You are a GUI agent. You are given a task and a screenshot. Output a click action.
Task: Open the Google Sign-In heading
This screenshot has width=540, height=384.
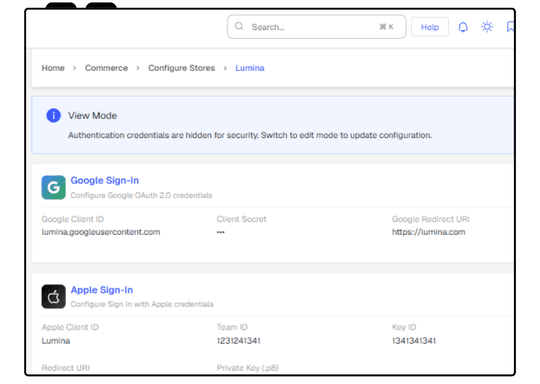[105, 180]
